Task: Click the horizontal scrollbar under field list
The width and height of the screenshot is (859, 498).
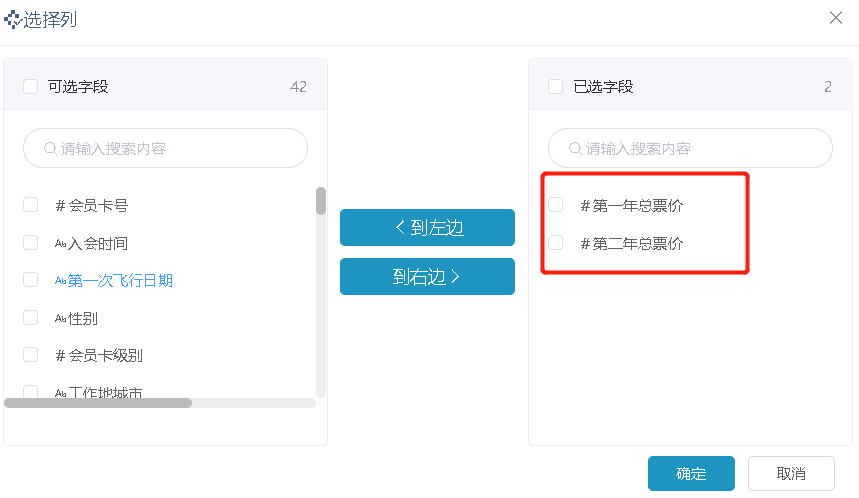Action: point(98,403)
